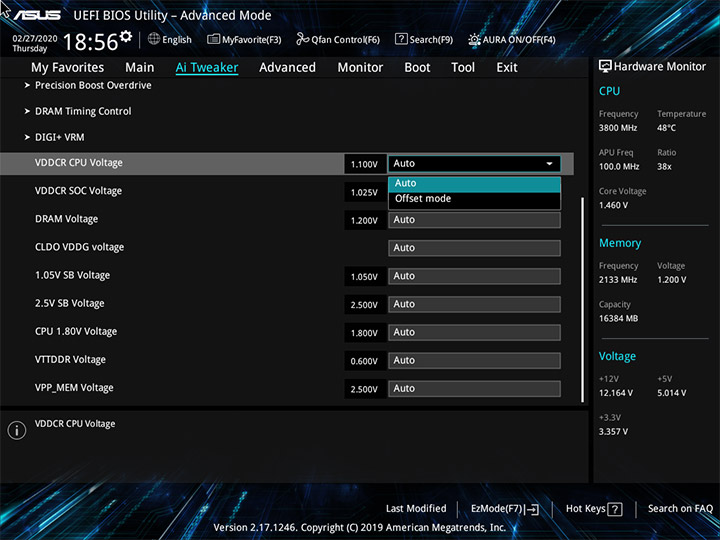Select the 1.05V SB Voltage row label
720x540 pixels.
pos(73,275)
